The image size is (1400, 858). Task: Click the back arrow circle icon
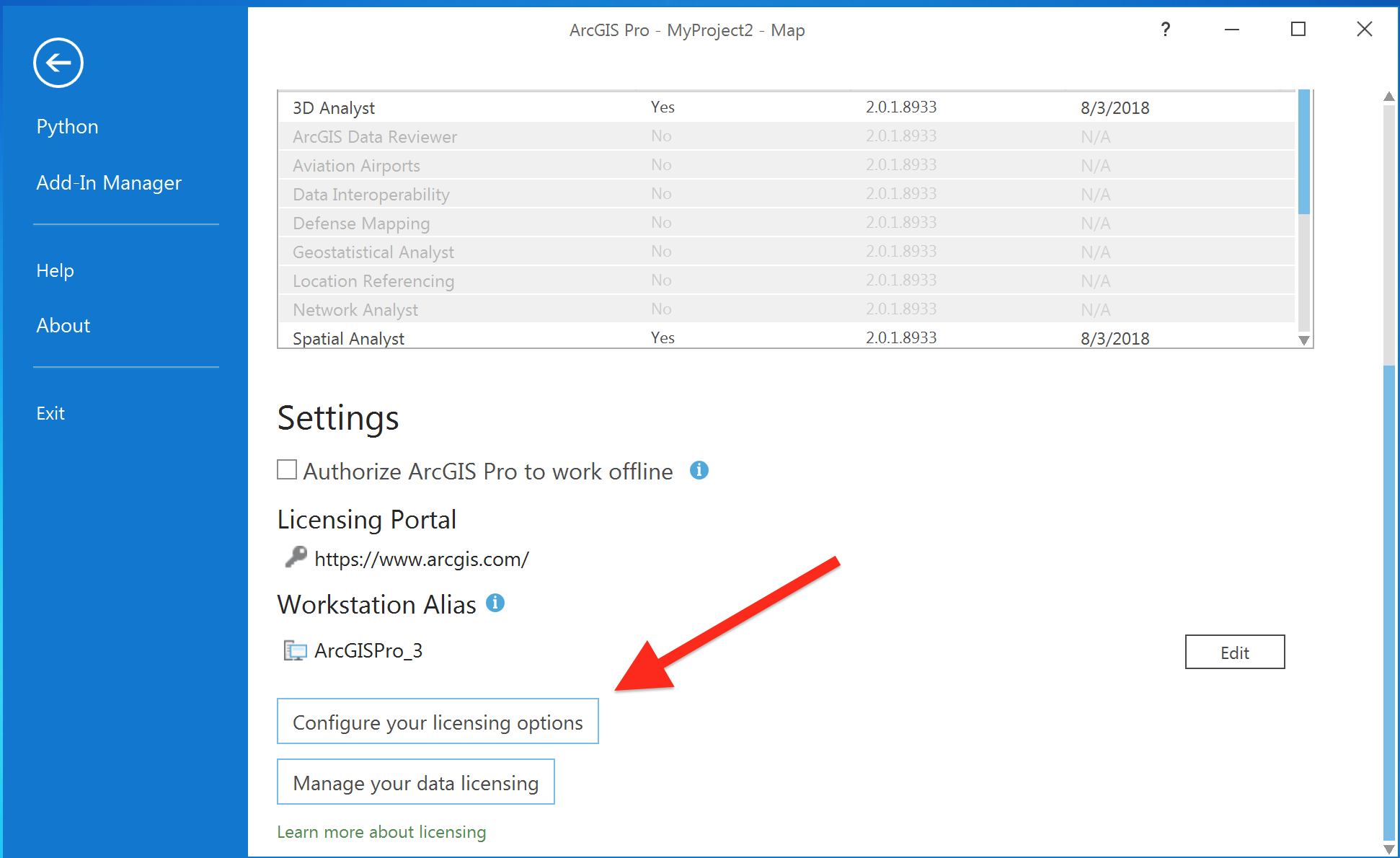58,63
